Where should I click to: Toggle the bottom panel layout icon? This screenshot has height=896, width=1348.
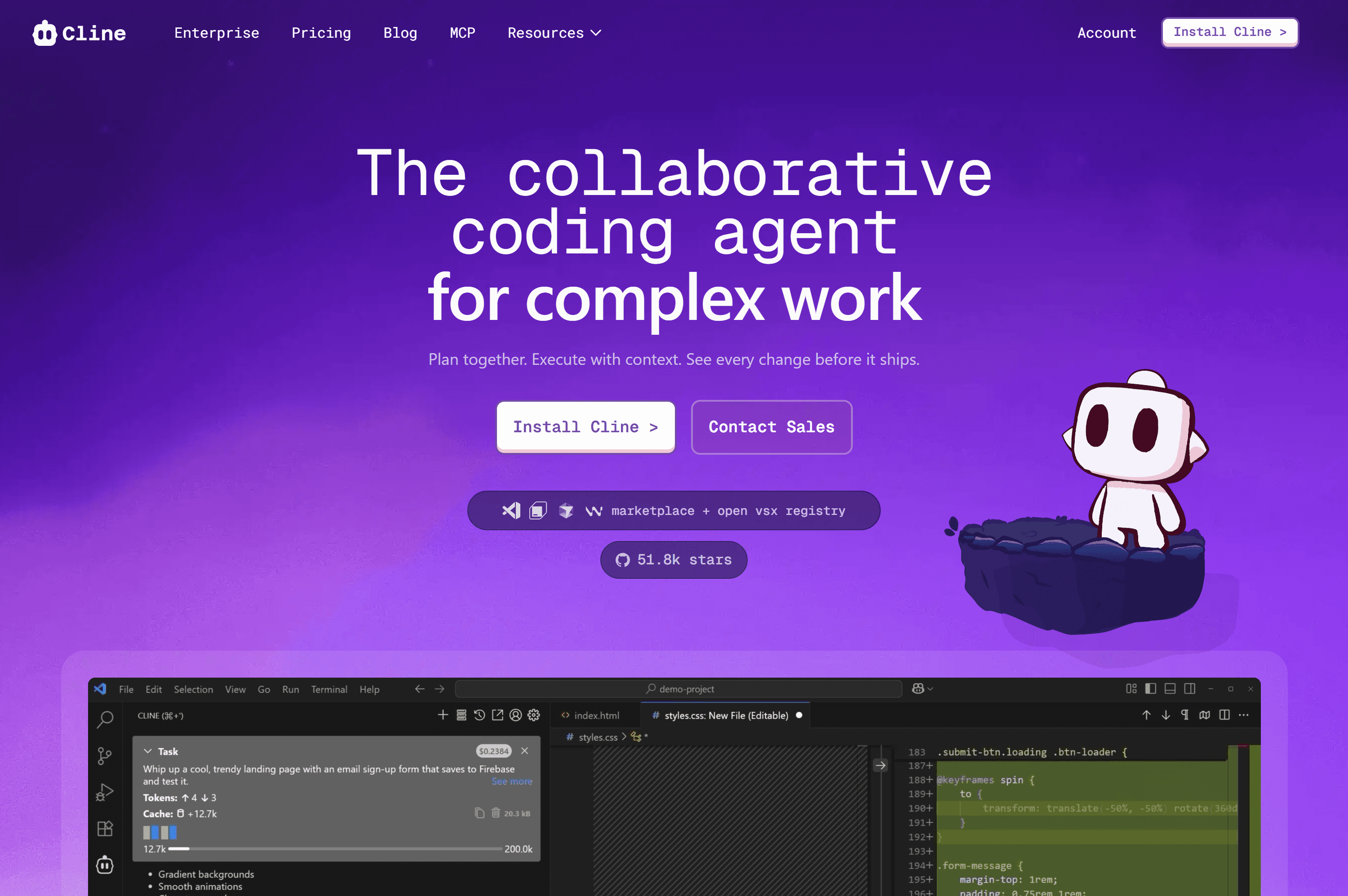click(1170, 688)
